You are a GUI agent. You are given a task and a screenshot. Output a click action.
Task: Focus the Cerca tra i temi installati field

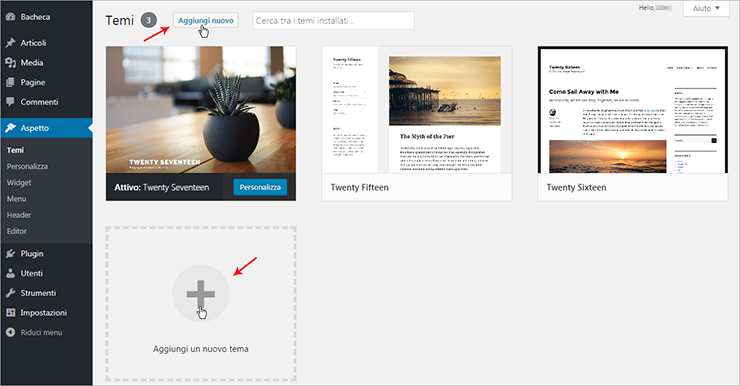[333, 21]
